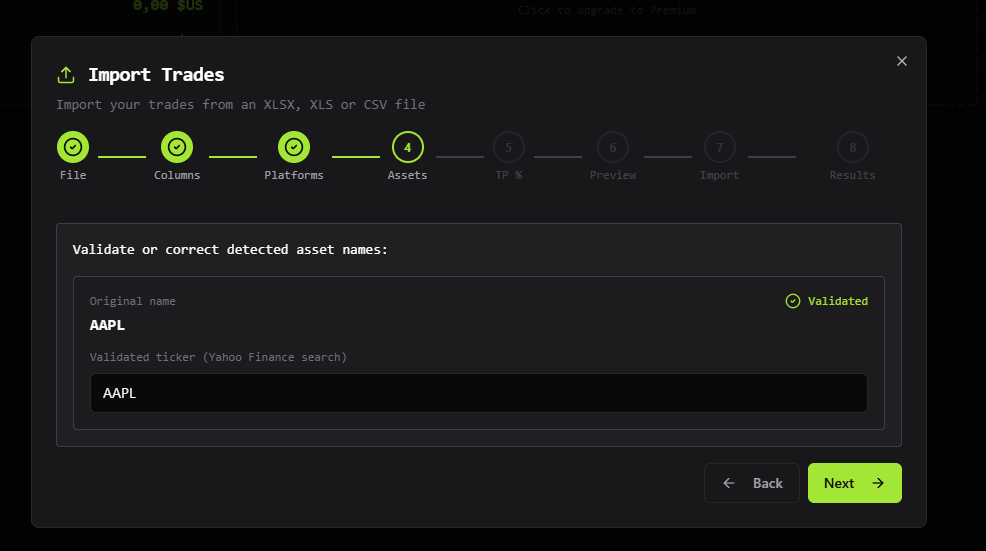Image resolution: width=986 pixels, height=551 pixels.
Task: Jump to the Platforms step checkmark circle
Action: point(294,147)
